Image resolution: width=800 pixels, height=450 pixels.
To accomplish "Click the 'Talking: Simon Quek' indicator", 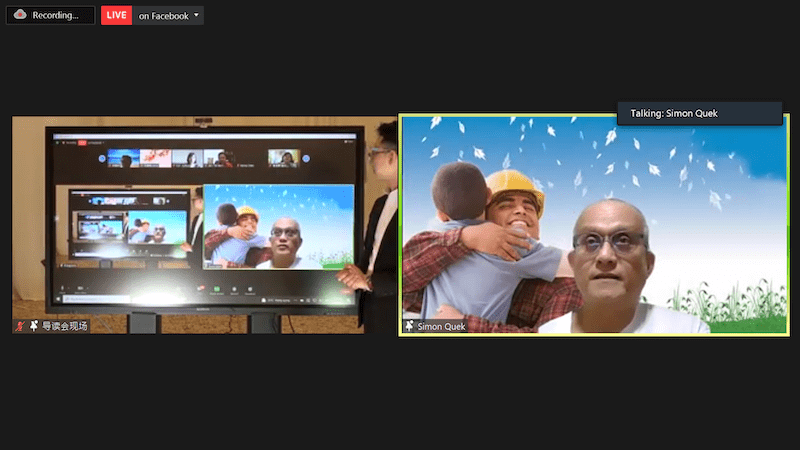I will (x=699, y=113).
